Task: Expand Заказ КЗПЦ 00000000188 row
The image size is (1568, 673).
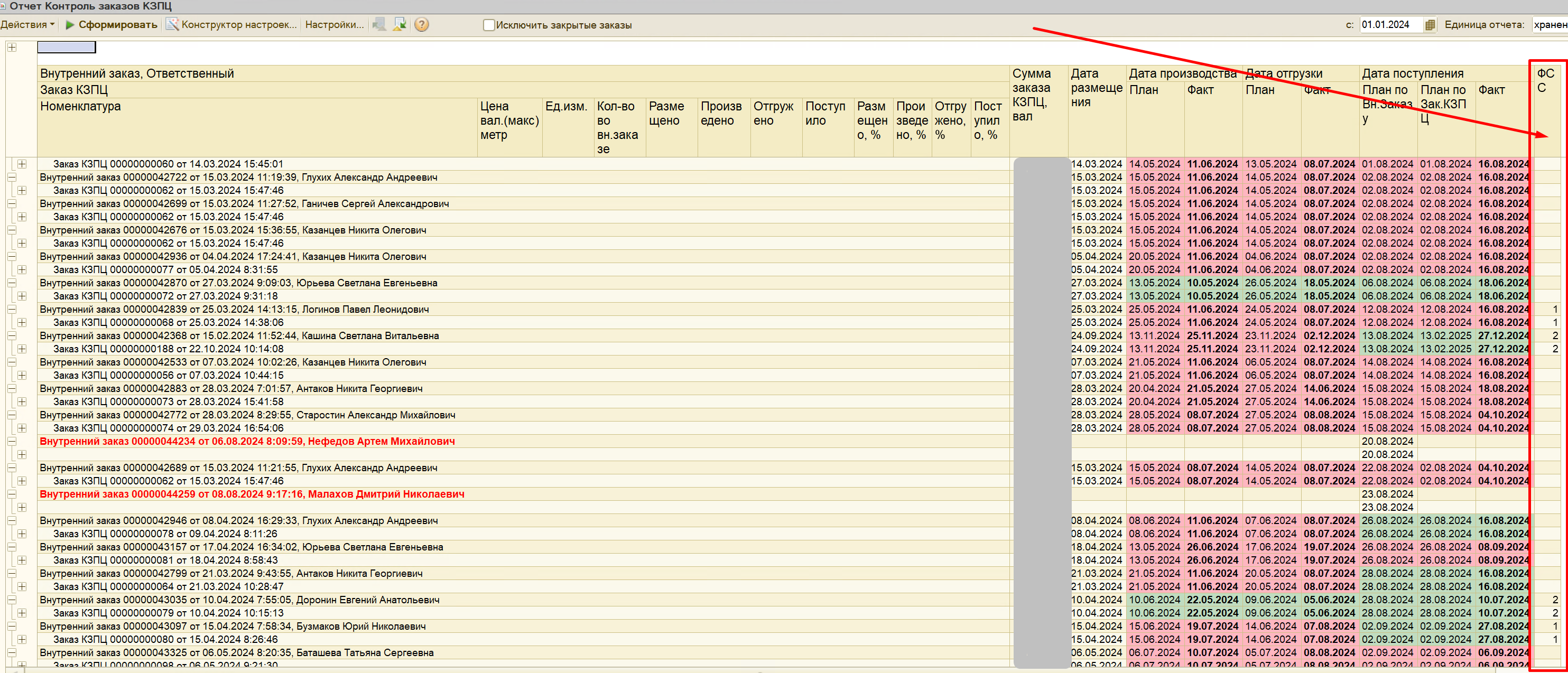Action: pyautogui.click(x=22, y=349)
